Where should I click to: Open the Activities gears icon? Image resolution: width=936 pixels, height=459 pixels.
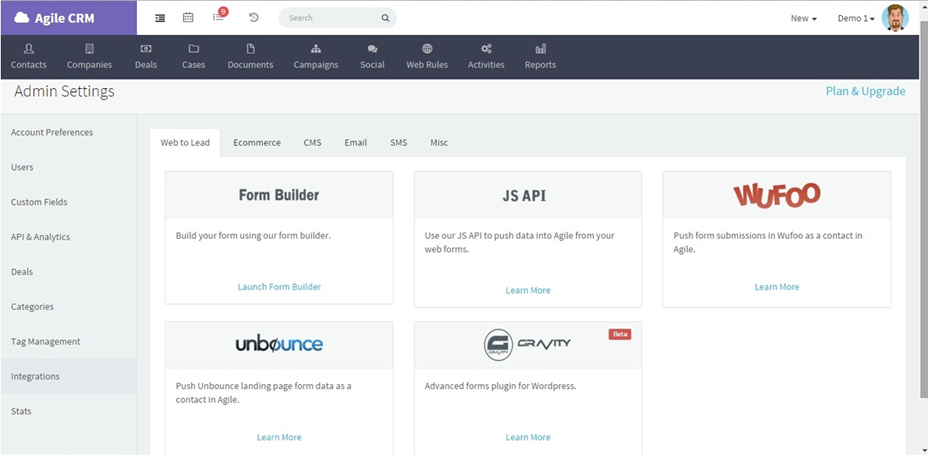point(486,49)
